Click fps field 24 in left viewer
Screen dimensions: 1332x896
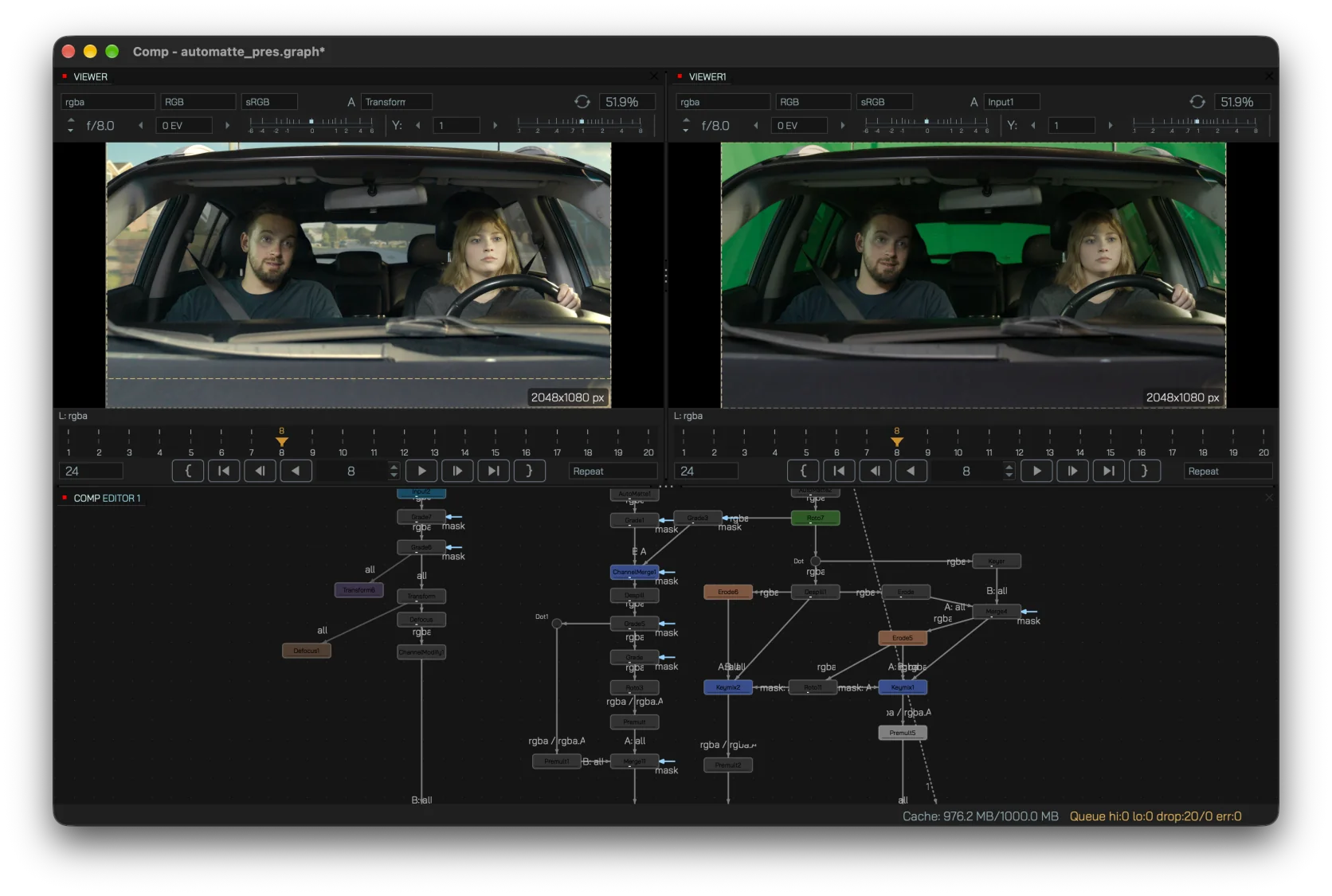click(91, 471)
